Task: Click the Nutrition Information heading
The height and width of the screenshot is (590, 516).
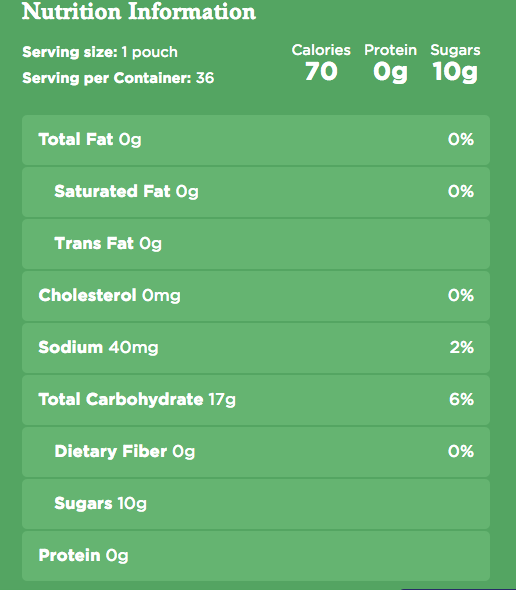Action: click(x=139, y=12)
